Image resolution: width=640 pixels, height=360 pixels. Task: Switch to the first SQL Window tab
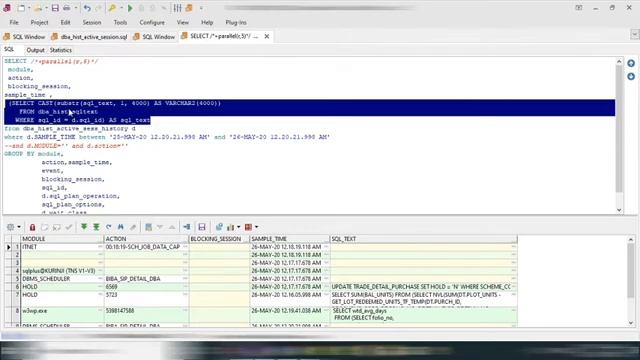click(x=24, y=37)
